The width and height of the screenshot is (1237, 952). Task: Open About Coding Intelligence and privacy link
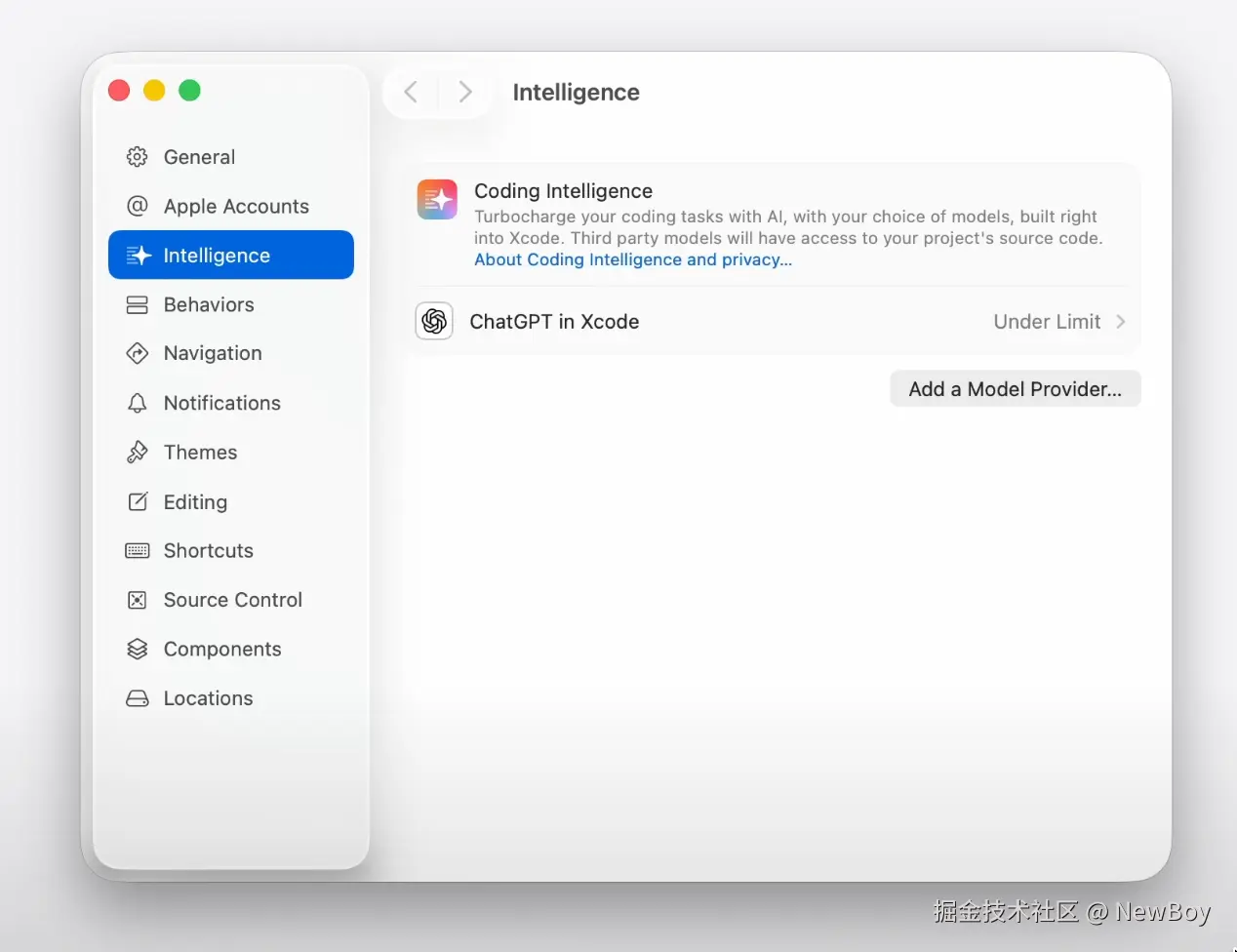[x=633, y=259]
